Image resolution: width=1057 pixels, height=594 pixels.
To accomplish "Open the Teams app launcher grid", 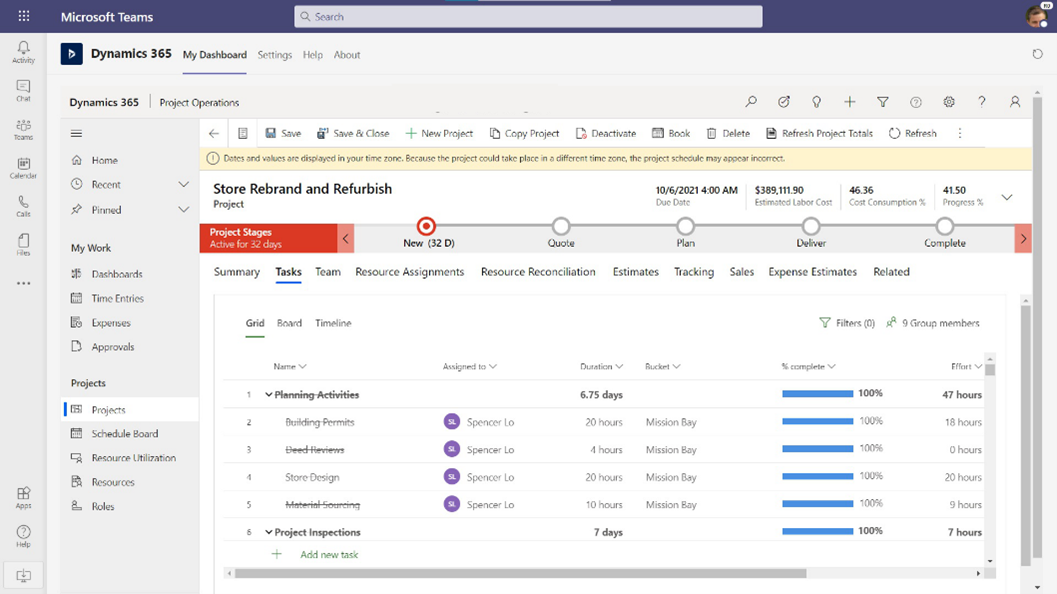I will tap(24, 16).
